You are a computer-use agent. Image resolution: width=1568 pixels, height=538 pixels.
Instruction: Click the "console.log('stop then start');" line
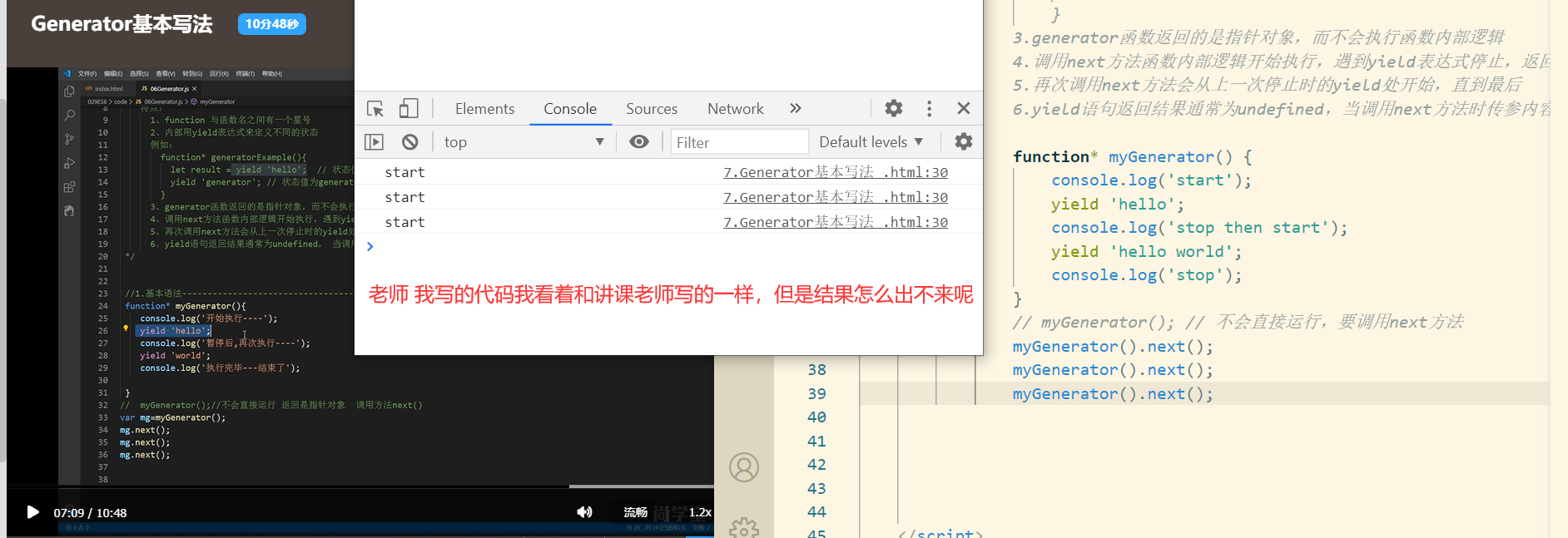click(1199, 228)
